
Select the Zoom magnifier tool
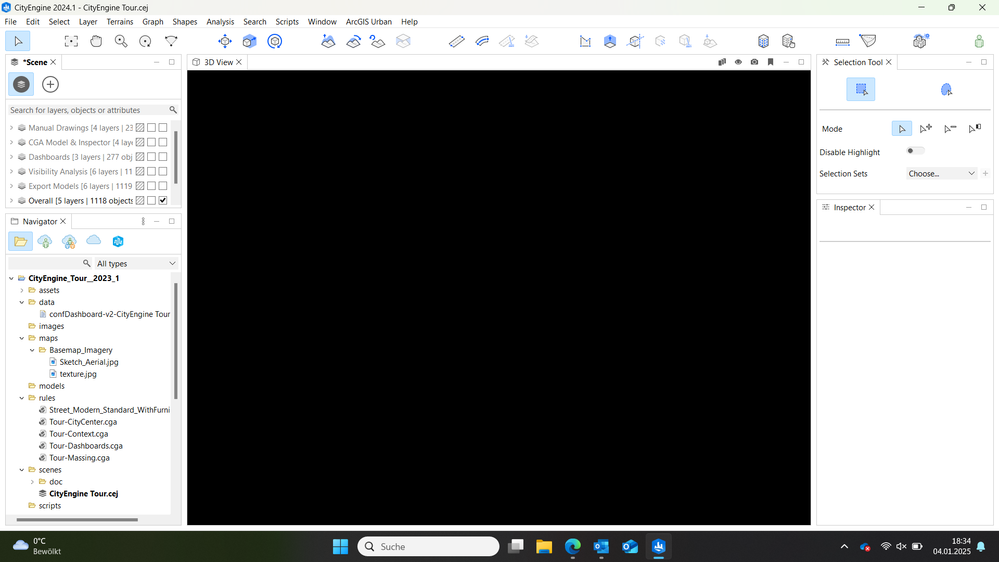pyautogui.click(x=121, y=41)
